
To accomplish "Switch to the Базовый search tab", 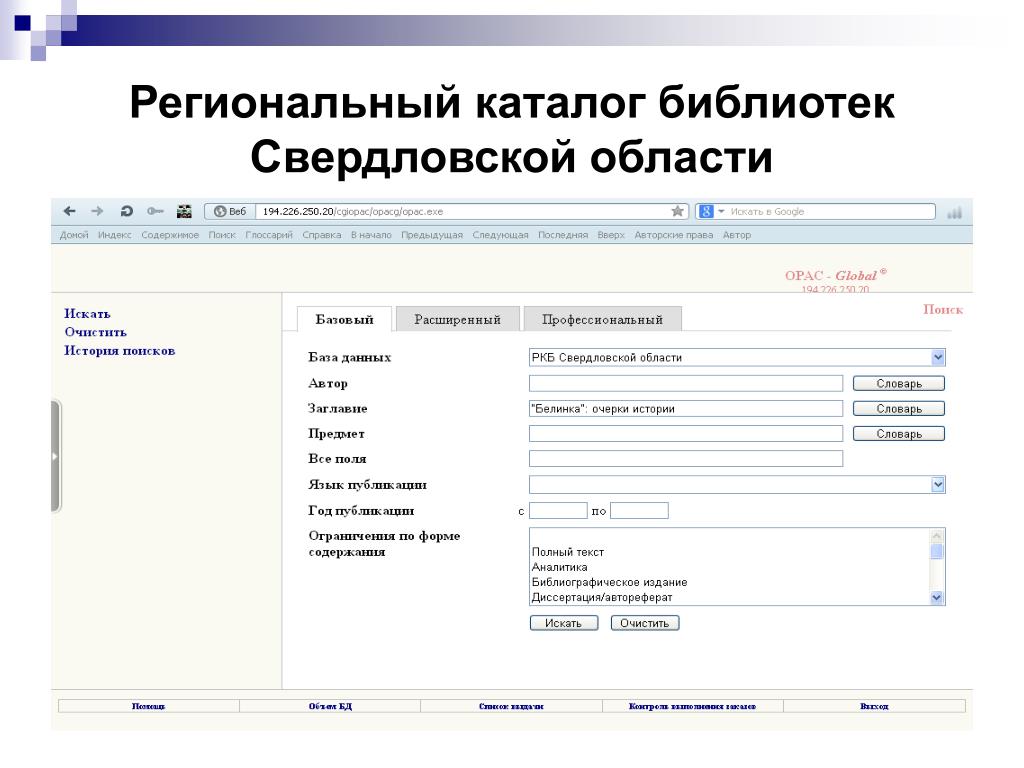I will [344, 319].
